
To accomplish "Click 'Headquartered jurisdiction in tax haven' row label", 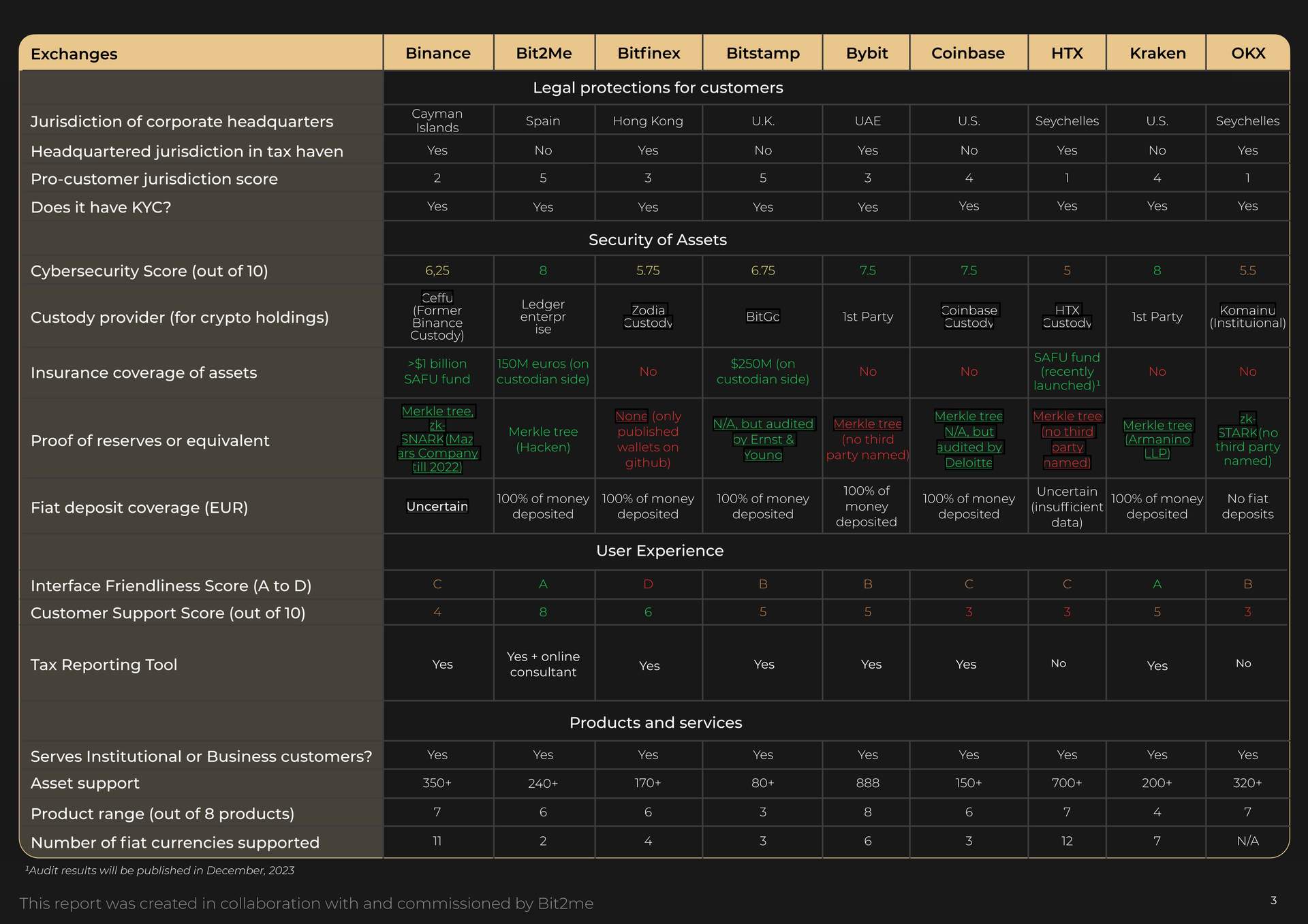I will 187,151.
